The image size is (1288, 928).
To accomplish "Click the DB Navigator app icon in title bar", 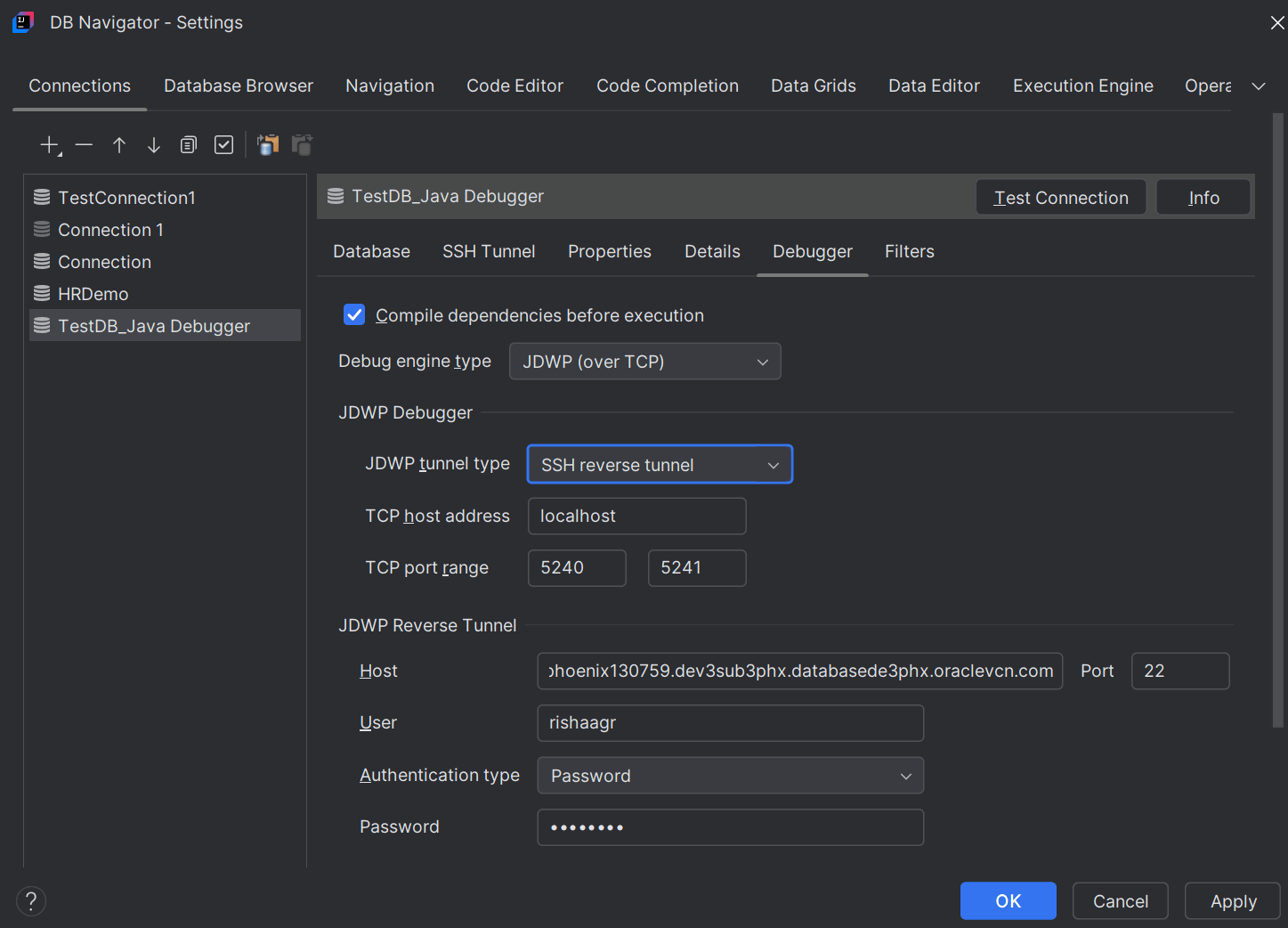I will (23, 22).
